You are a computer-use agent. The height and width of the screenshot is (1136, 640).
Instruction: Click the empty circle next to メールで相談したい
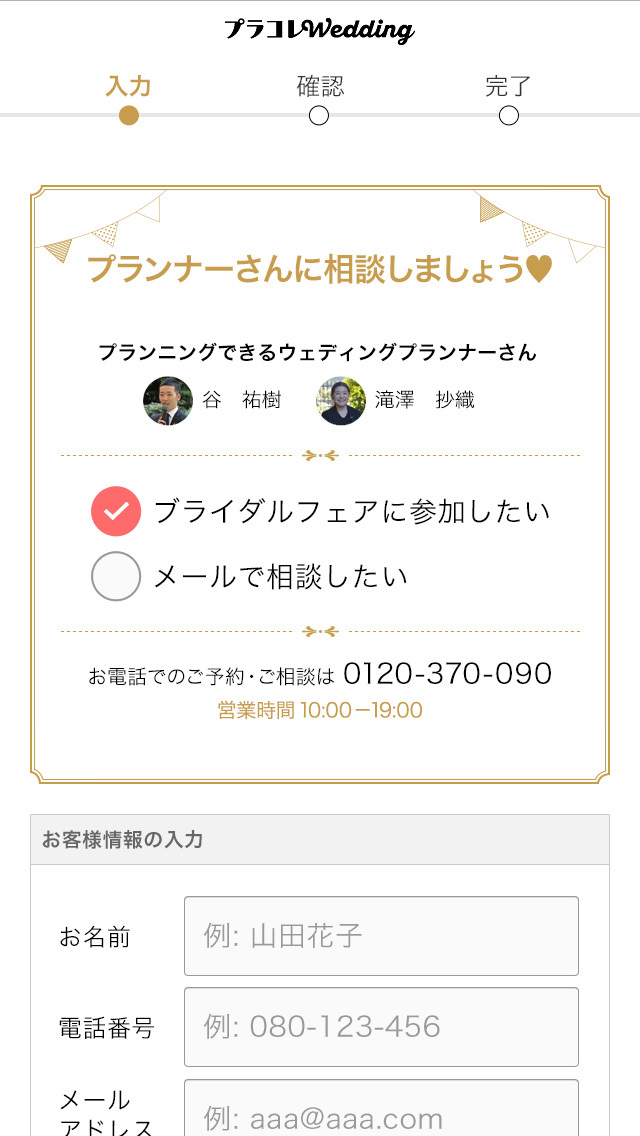tap(116, 574)
